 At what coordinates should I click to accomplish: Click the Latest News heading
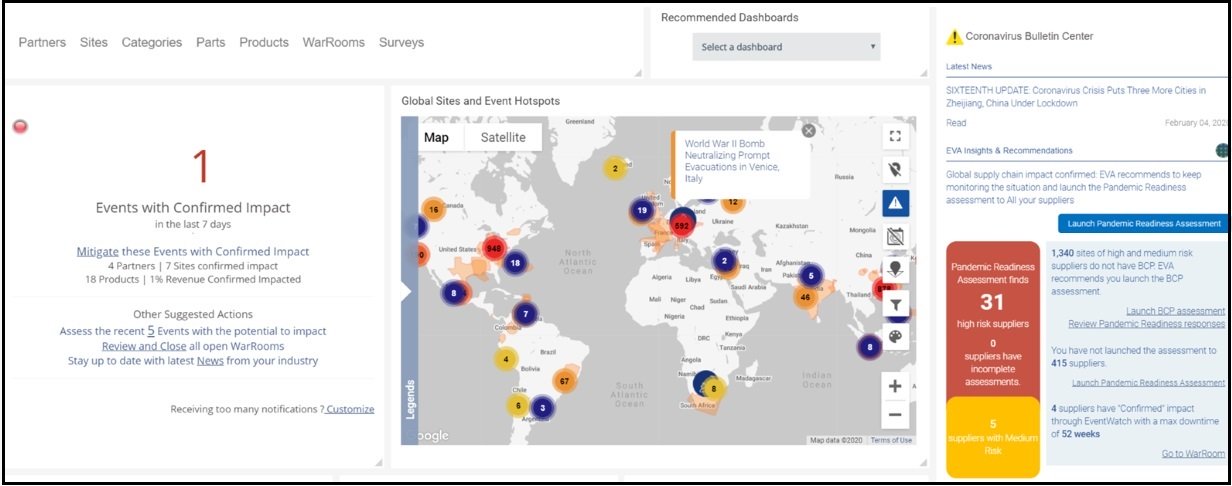(969, 67)
